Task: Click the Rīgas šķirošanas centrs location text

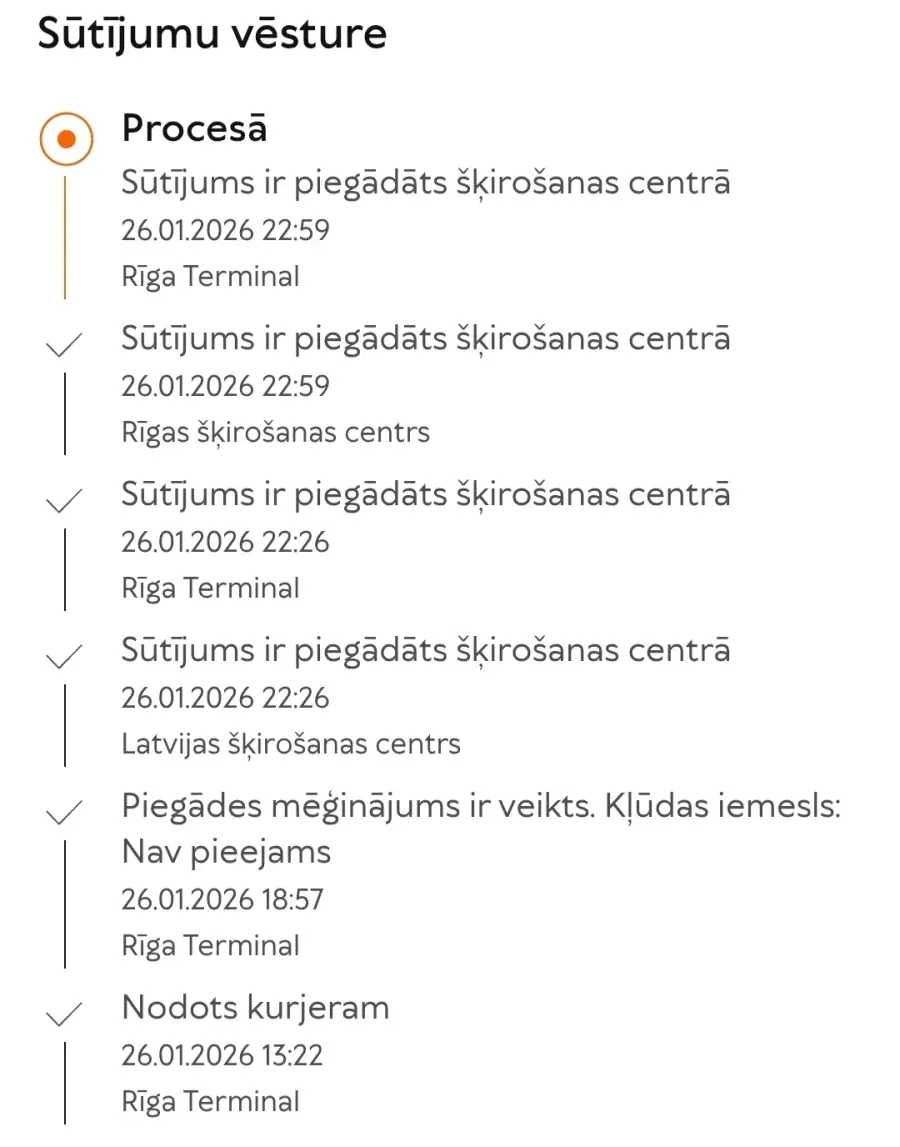Action: tap(275, 433)
